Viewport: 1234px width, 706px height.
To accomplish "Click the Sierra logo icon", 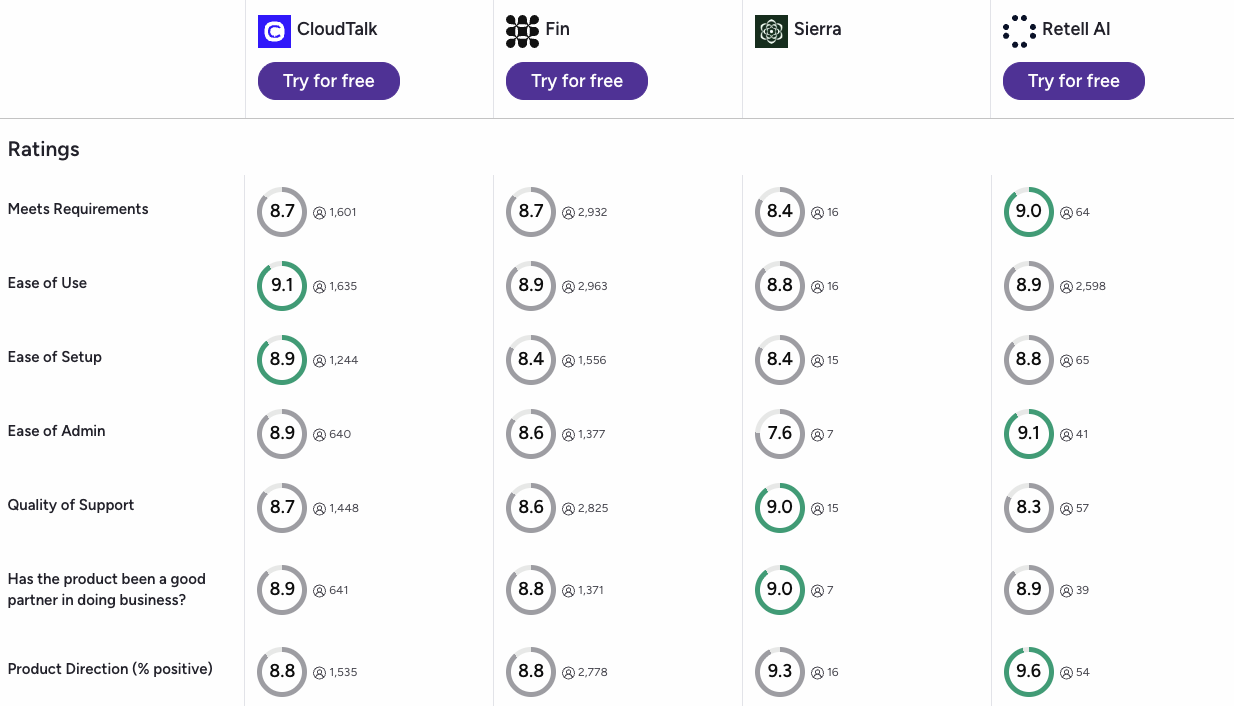I will (771, 31).
